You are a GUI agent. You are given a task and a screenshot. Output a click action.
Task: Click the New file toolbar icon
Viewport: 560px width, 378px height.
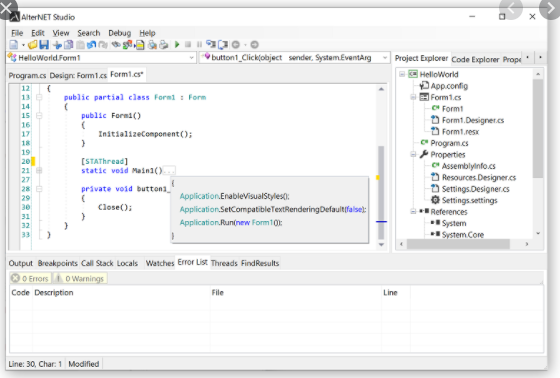pyautogui.click(x=14, y=45)
